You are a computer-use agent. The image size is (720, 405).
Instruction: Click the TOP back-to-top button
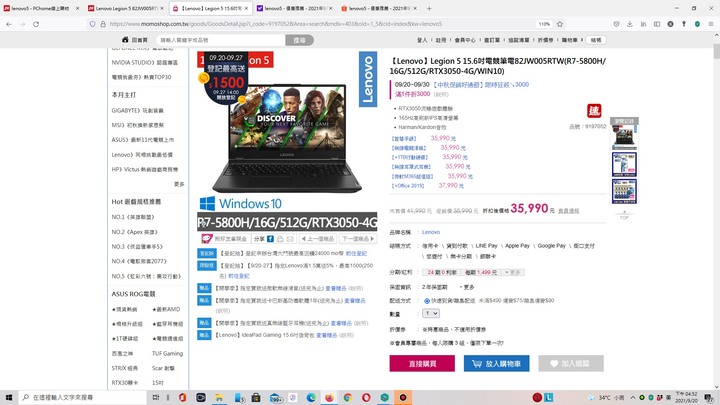(x=624, y=215)
